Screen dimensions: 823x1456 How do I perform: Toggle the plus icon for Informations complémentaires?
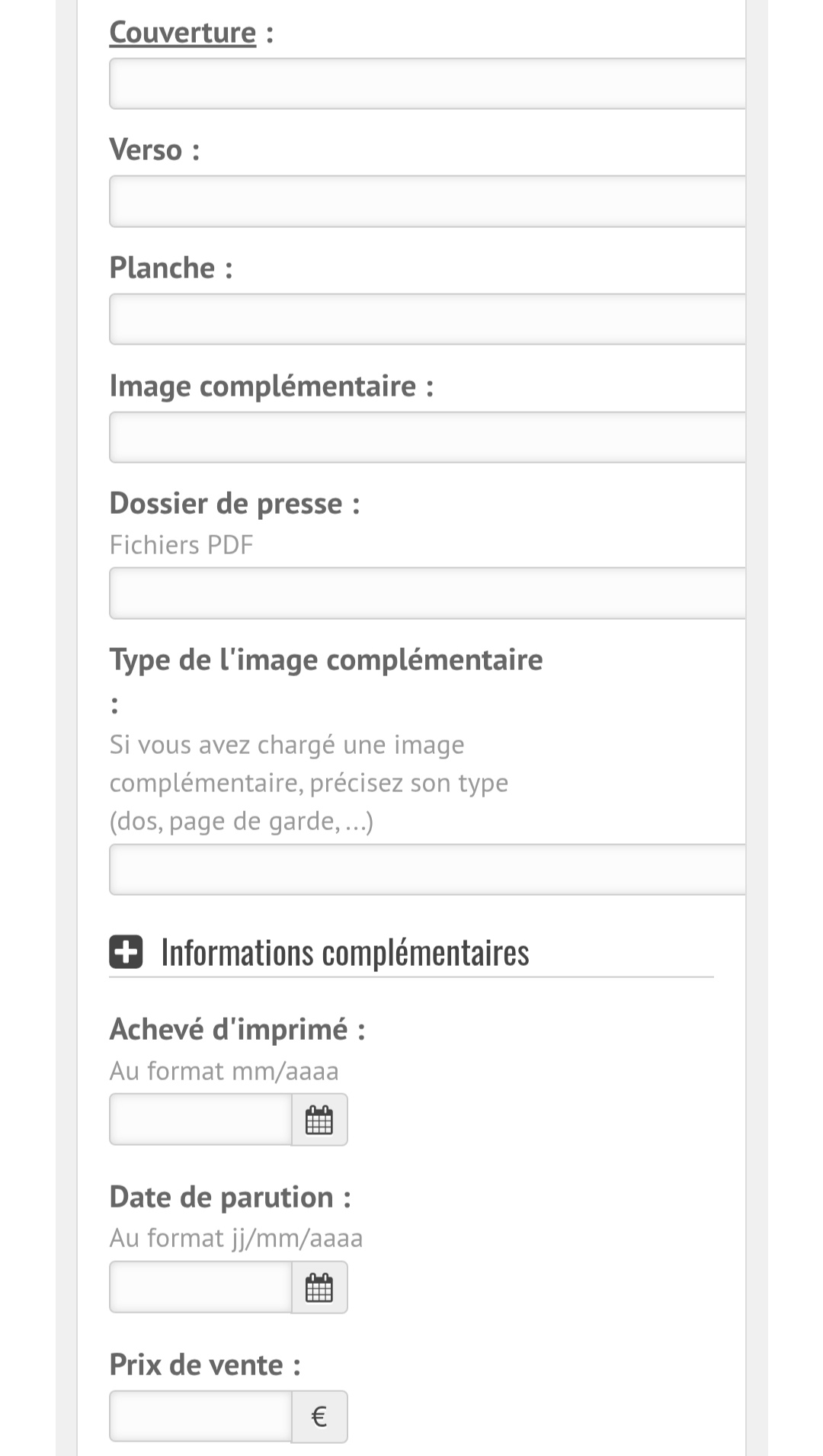[126, 952]
